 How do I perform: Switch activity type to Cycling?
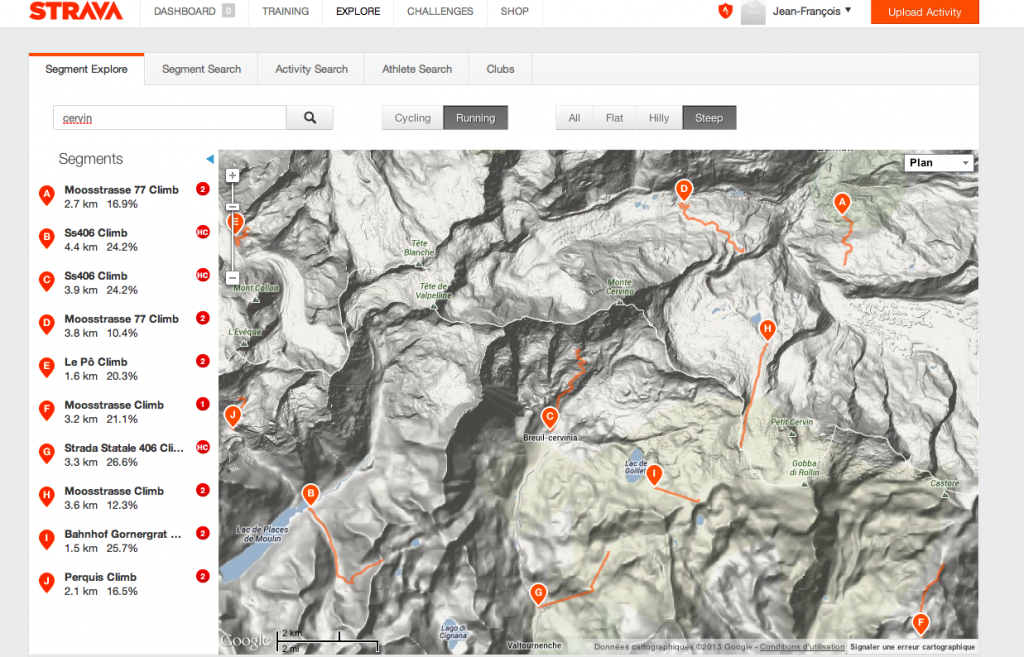pos(413,118)
